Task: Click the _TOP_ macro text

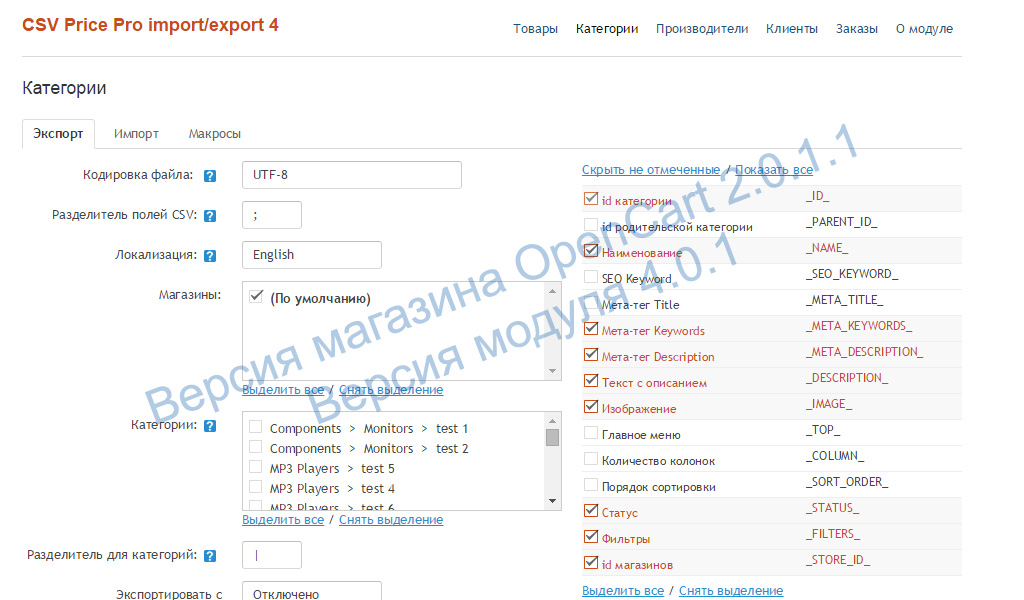Action: [x=823, y=430]
